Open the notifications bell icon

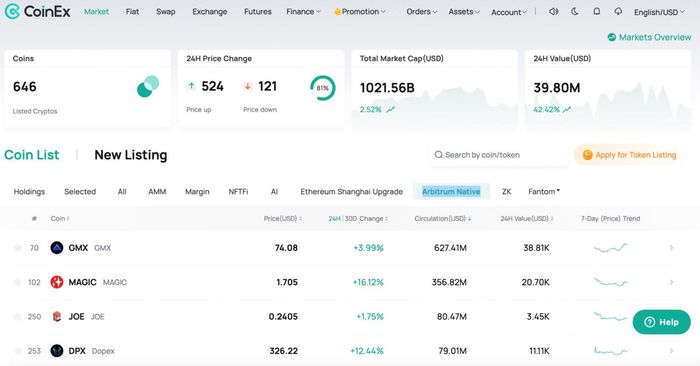(x=596, y=12)
